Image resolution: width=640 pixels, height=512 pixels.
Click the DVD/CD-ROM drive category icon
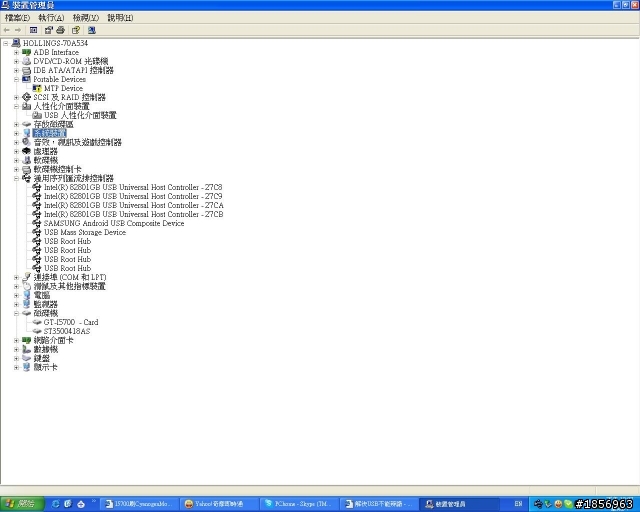tap(27, 62)
